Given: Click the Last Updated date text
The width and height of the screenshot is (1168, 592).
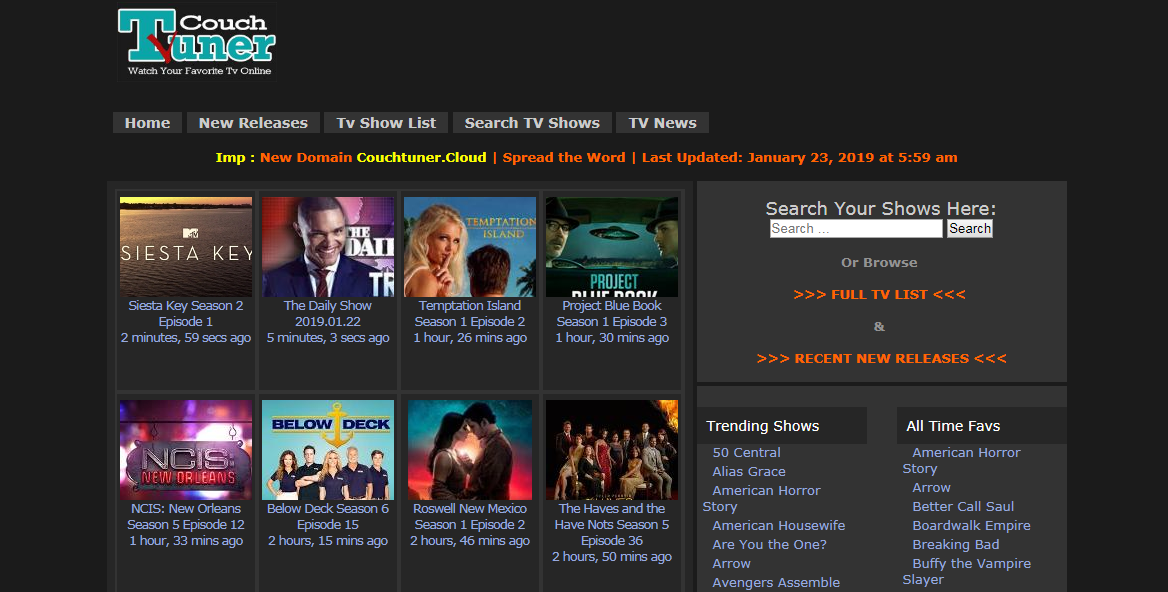Looking at the screenshot, I should tap(799, 157).
